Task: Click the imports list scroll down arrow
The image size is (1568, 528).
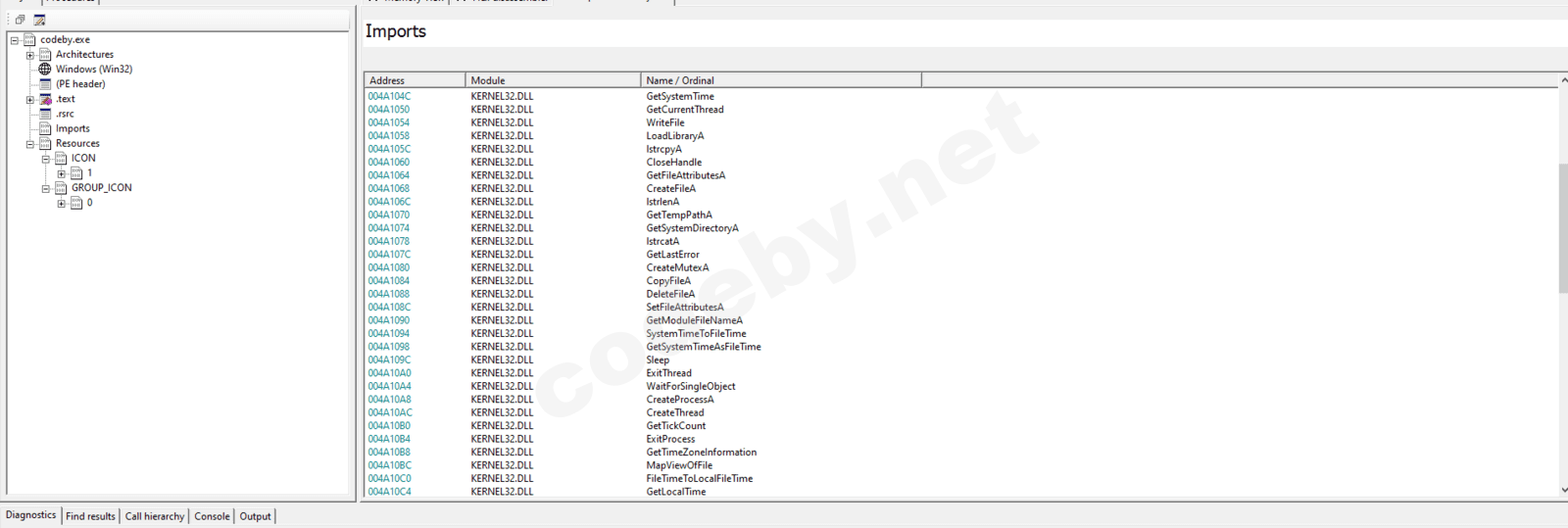Action: 1563,490
